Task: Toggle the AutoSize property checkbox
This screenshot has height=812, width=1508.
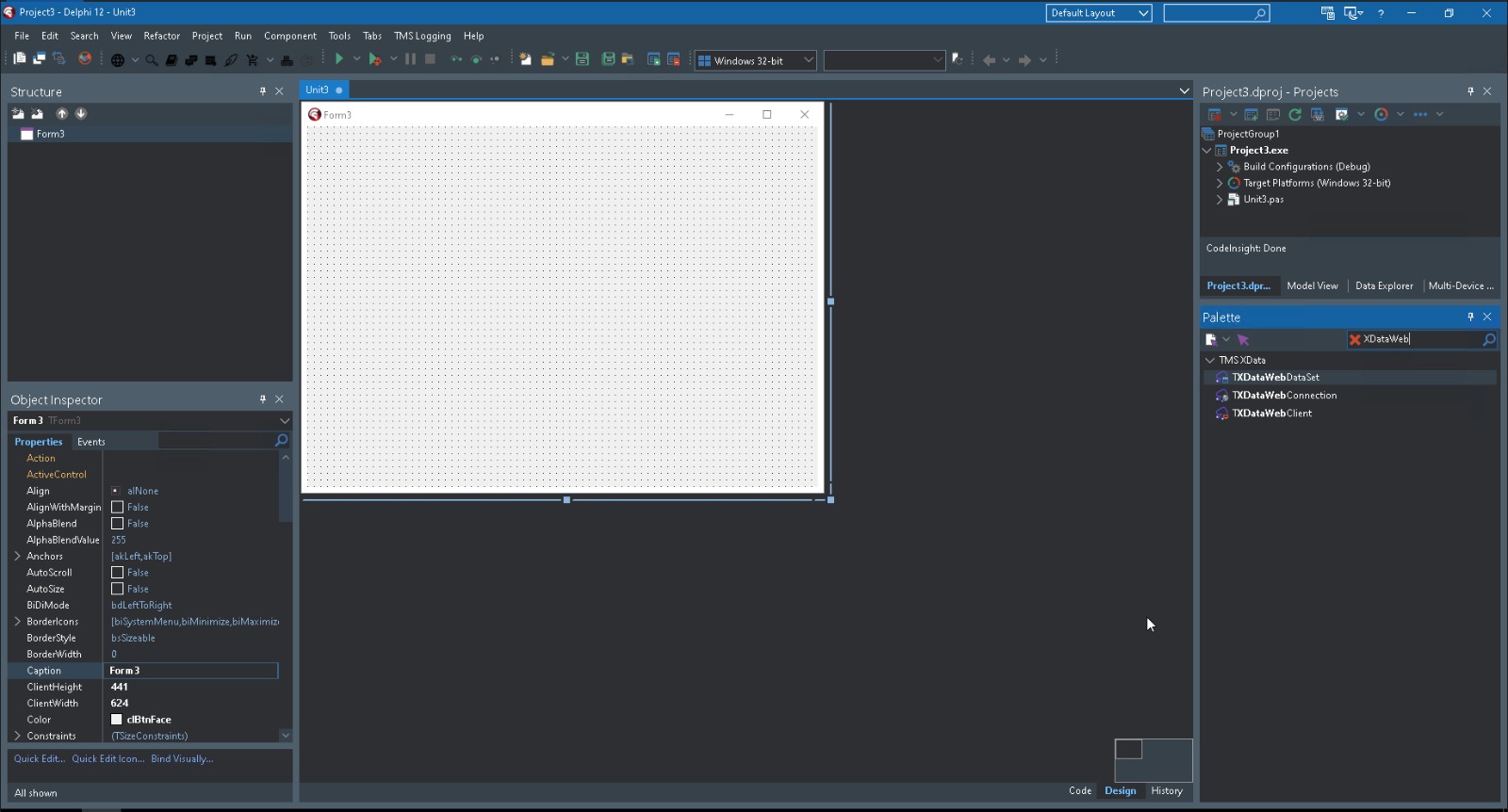Action: click(x=118, y=589)
